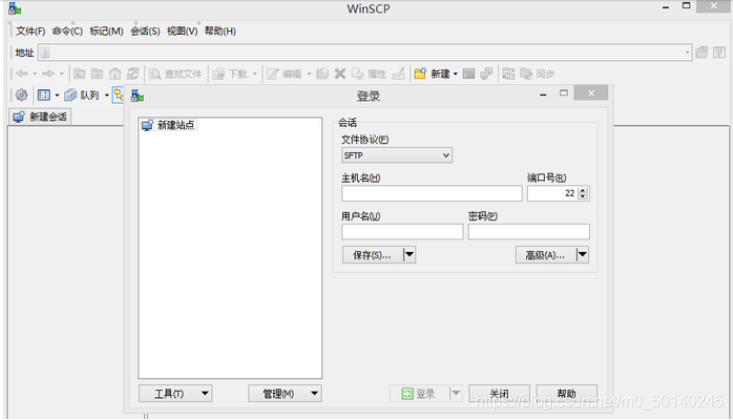Viewport: 733px width, 420px height.
Task: Click the icon after 编辑 dropdown arrow
Action: coord(322,73)
